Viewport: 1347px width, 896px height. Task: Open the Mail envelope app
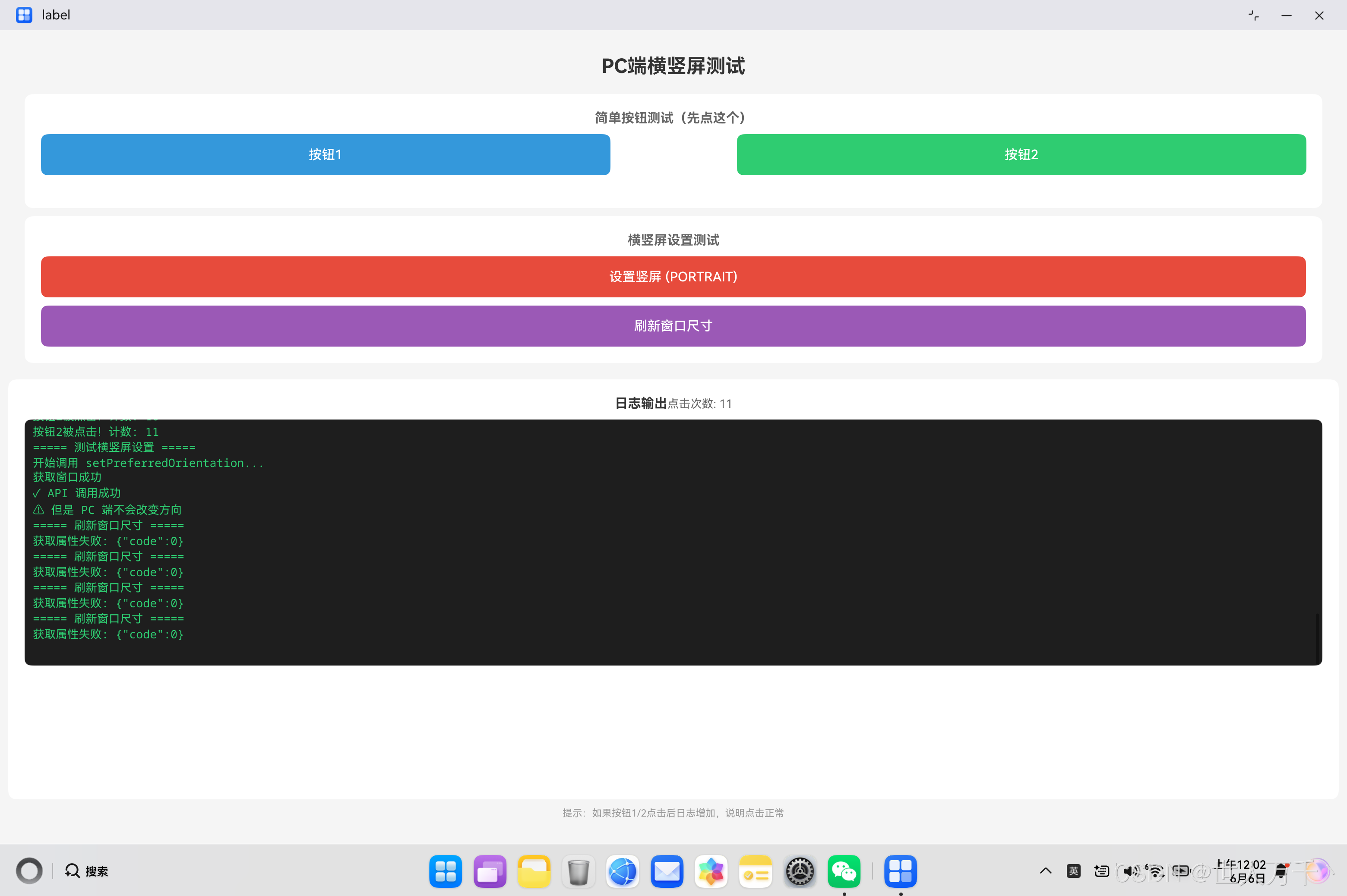[667, 871]
